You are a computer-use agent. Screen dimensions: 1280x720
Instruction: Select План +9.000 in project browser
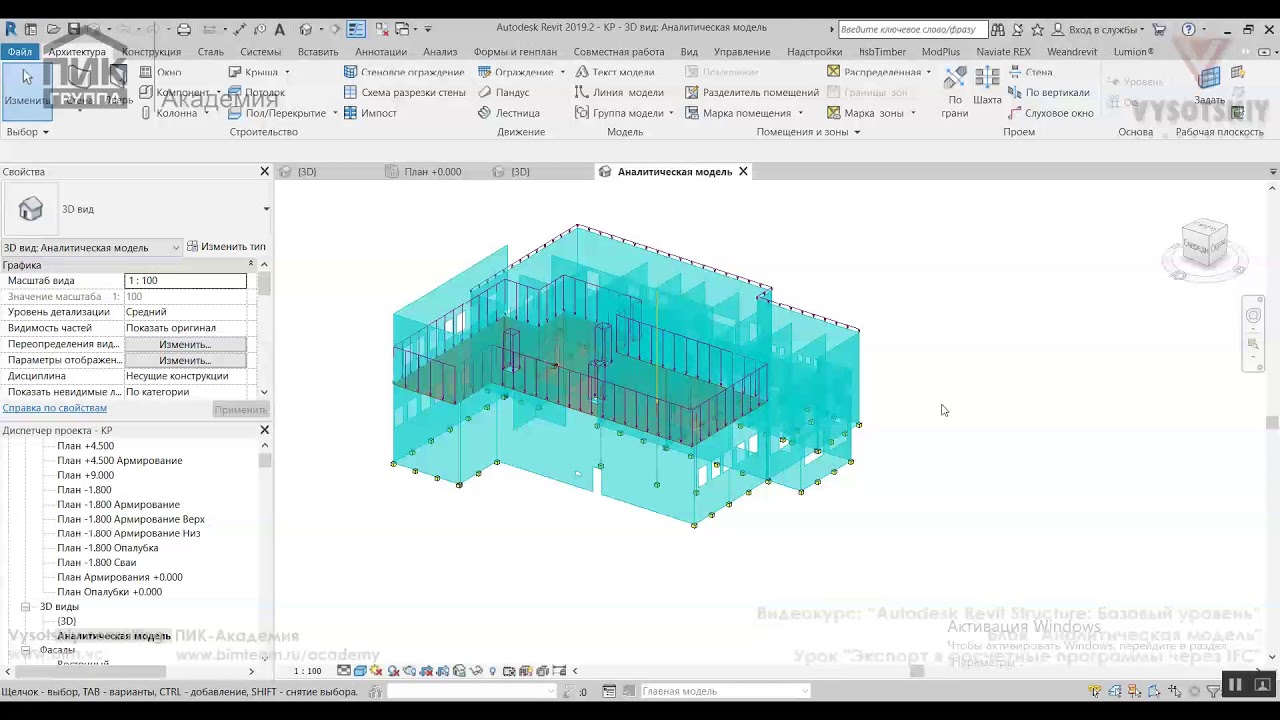[x=85, y=475]
